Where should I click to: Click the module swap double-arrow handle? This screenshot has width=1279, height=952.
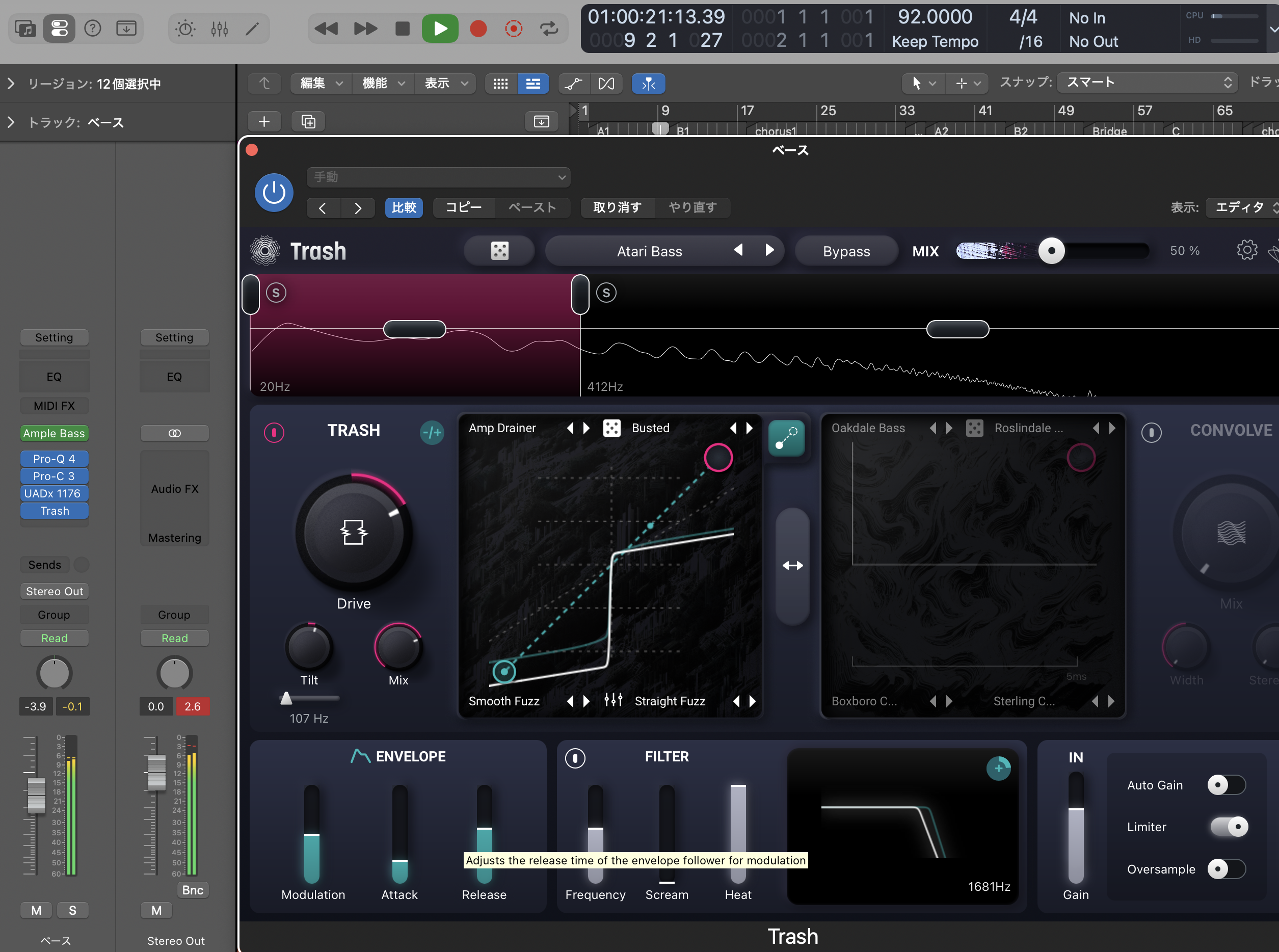click(x=793, y=566)
